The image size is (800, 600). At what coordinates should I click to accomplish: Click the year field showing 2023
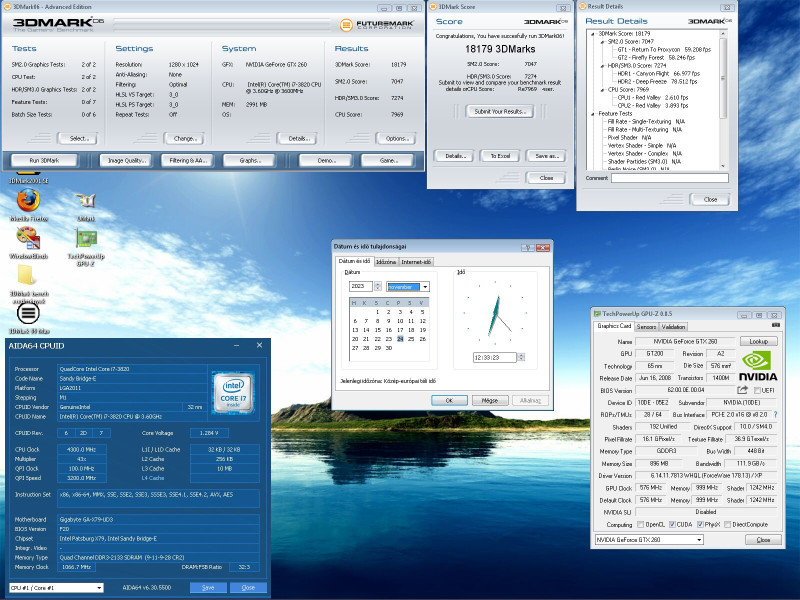click(361, 286)
